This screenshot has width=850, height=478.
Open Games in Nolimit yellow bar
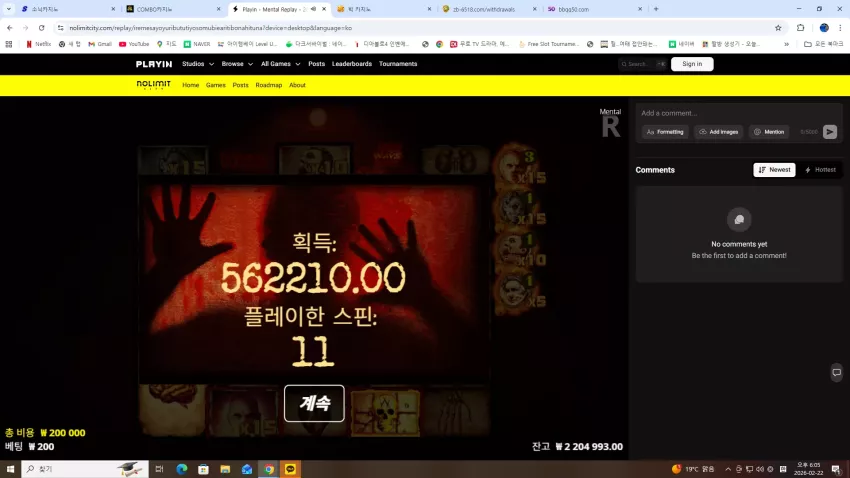point(215,85)
